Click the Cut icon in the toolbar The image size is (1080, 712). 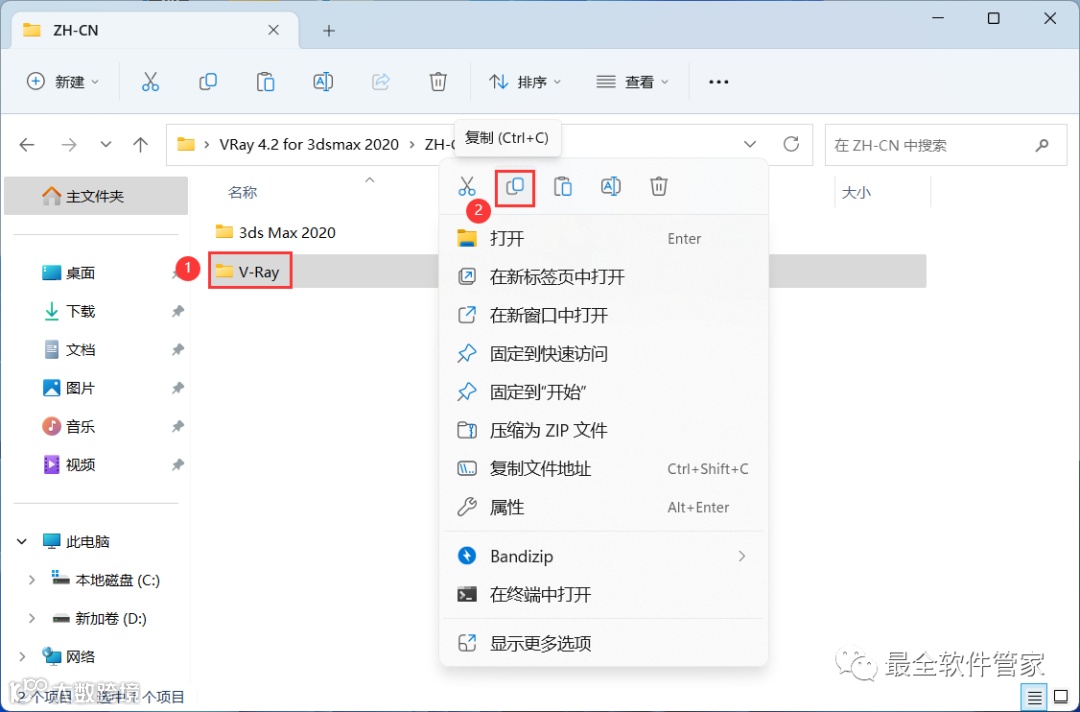click(x=150, y=82)
